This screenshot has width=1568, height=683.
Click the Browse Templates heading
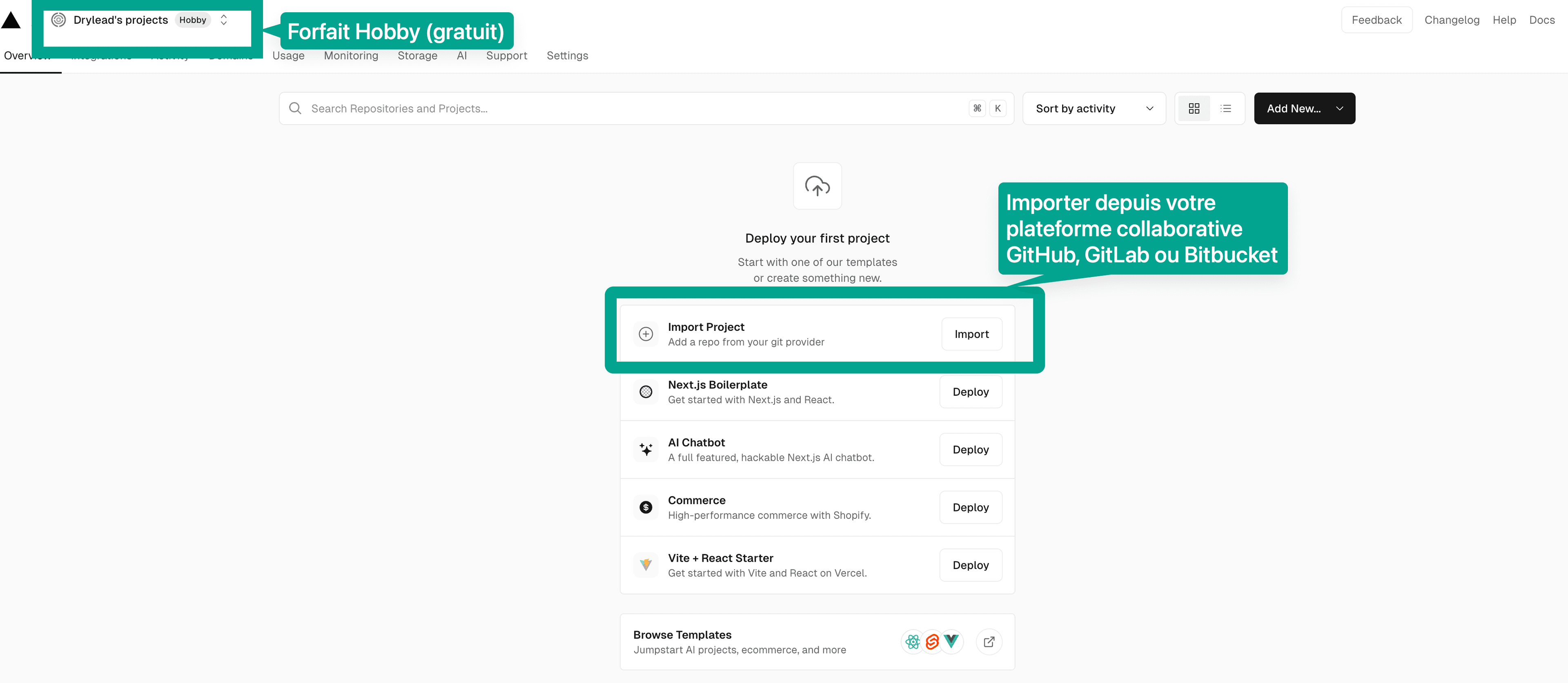[x=682, y=635]
